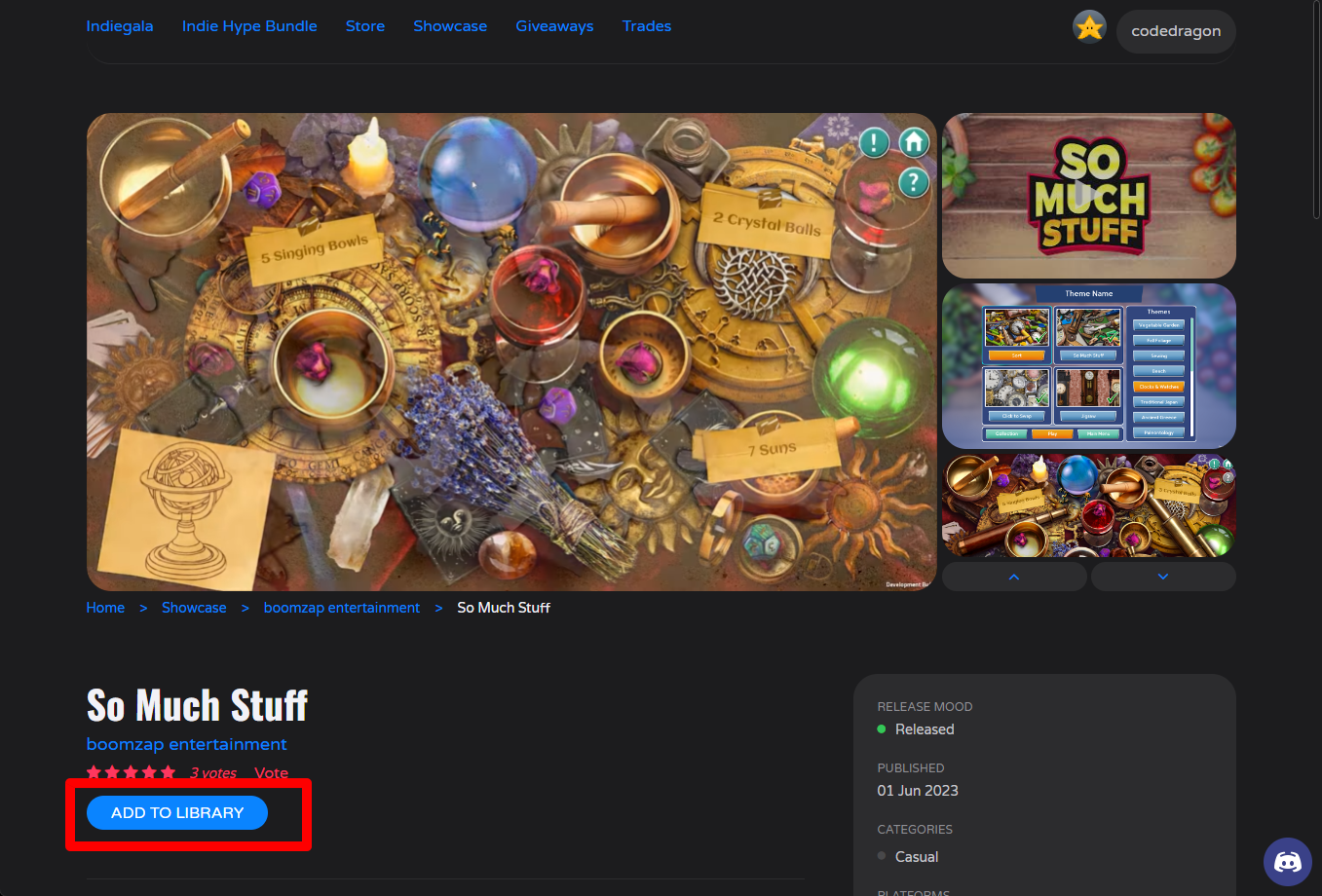Click the main game screenshot
Screen dimensions: 1322x896
click(x=511, y=352)
